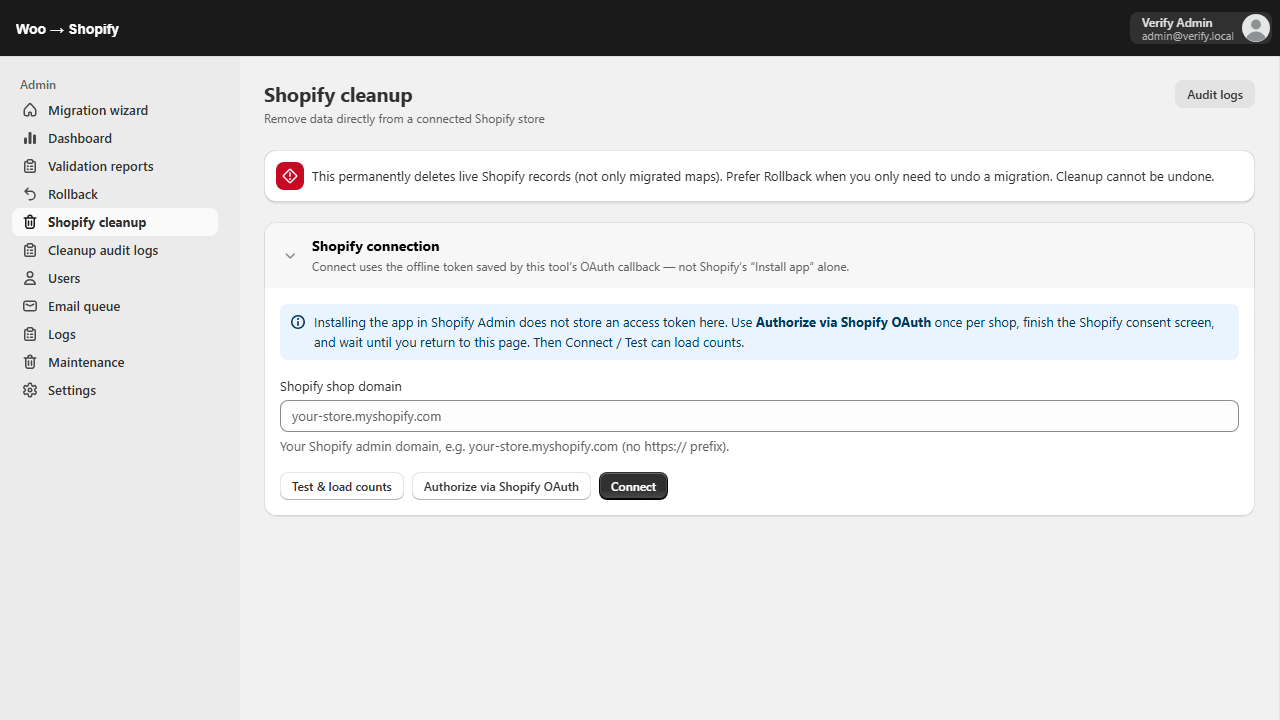The image size is (1280, 720).
Task: Click the Validation reports clipboard icon
Action: 30,166
